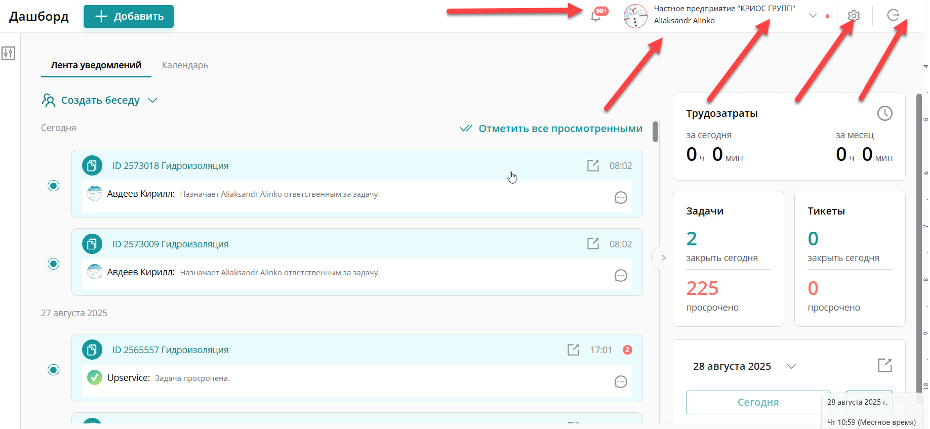The width and height of the screenshot is (930, 429).
Task: Click comment icon on ID 2565557 notification
Action: 620,381
